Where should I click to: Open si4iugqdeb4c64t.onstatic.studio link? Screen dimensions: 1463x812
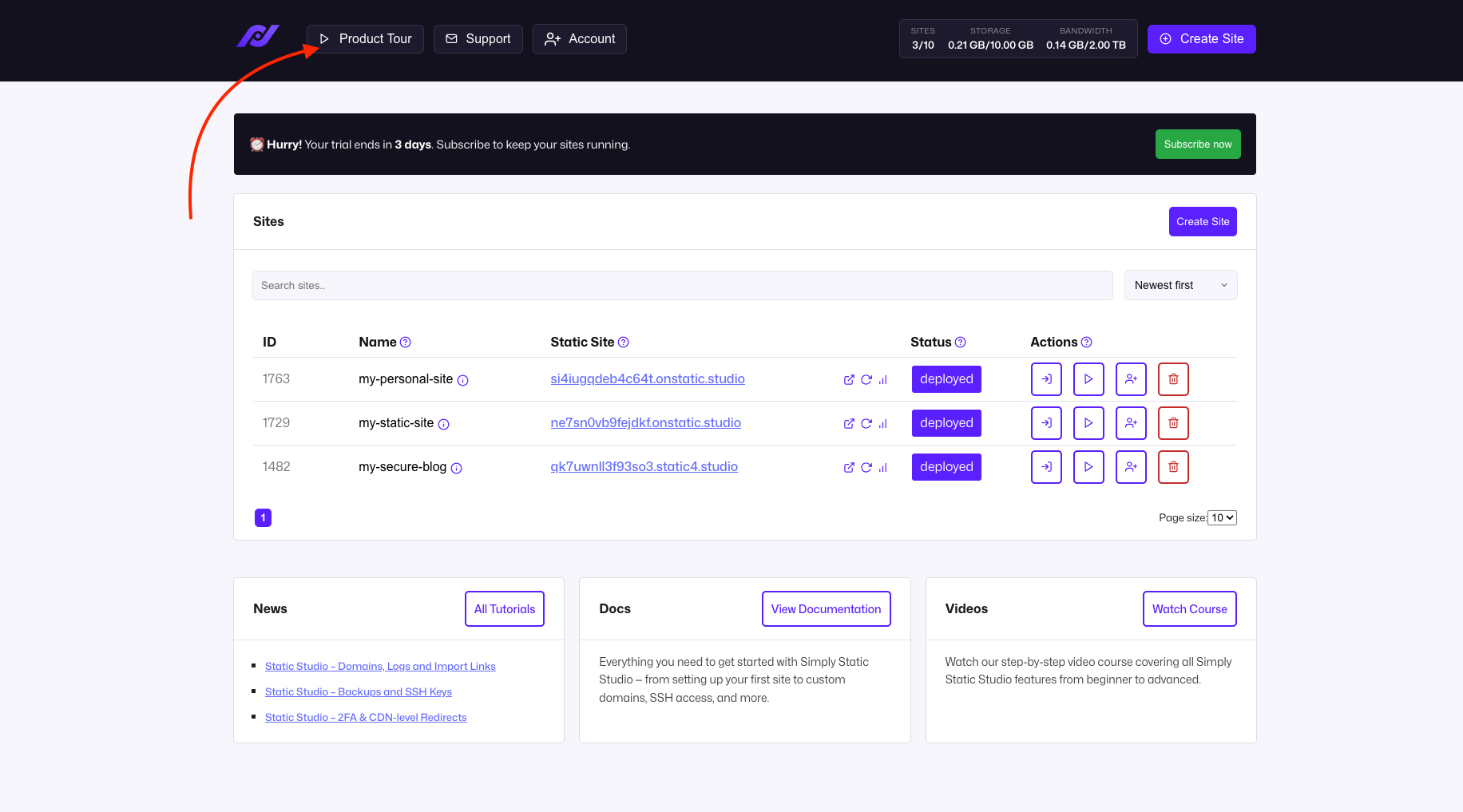click(x=648, y=379)
